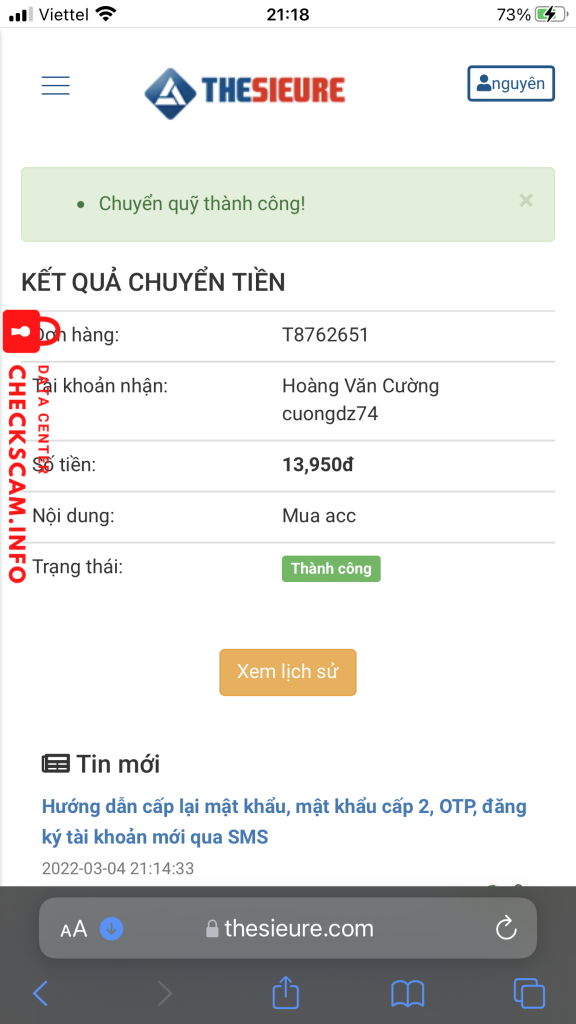Open the Safari bookmarks book icon
The height and width of the screenshot is (1024, 576).
(408, 993)
